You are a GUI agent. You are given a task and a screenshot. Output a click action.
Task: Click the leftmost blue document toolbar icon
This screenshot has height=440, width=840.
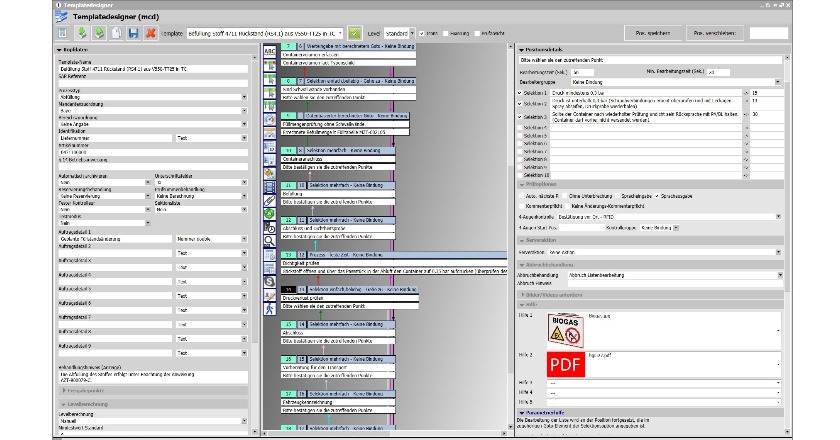pyautogui.click(x=63, y=33)
